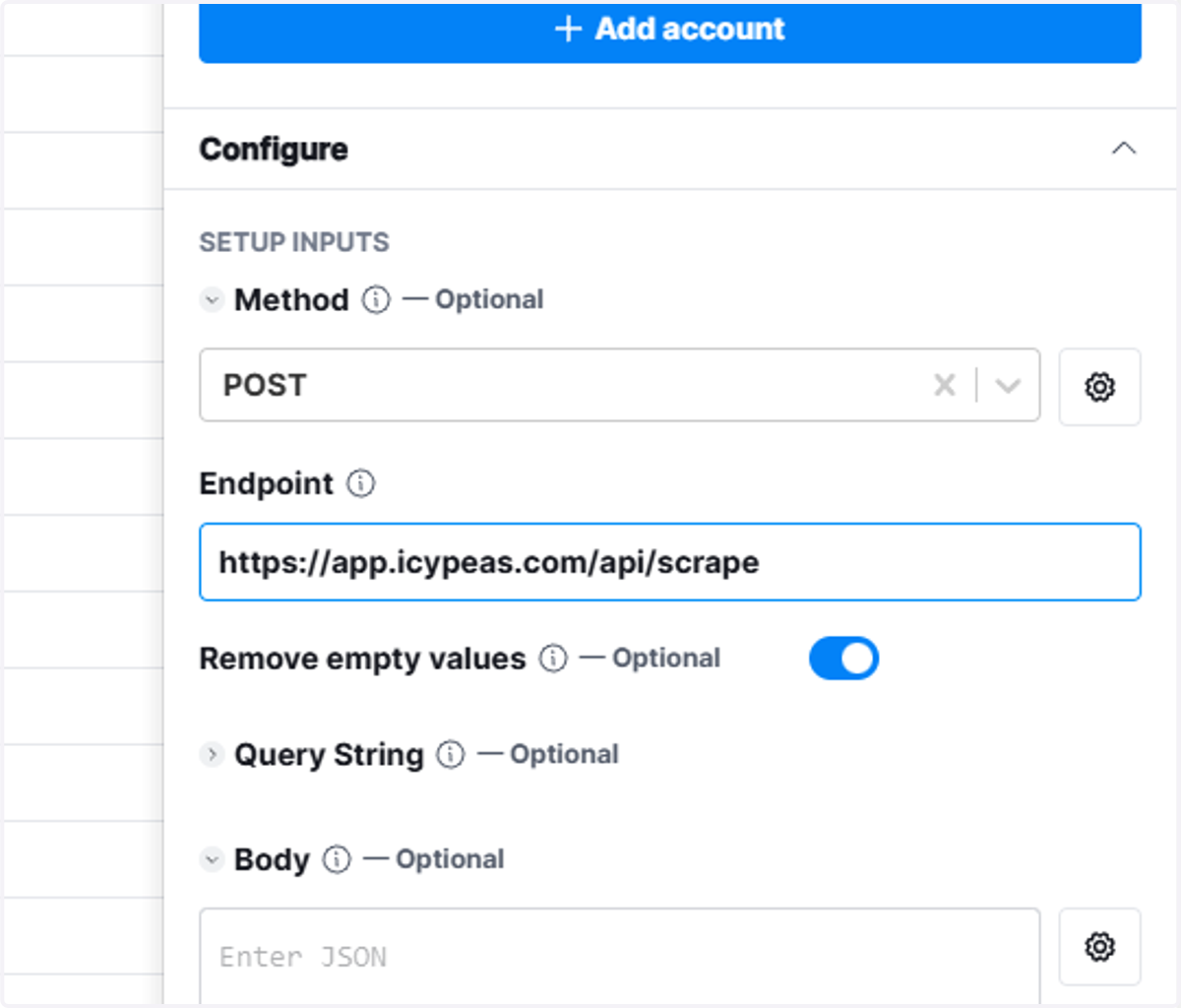Show info tooltip for Query String
This screenshot has height=1008, width=1181.
click(x=451, y=754)
